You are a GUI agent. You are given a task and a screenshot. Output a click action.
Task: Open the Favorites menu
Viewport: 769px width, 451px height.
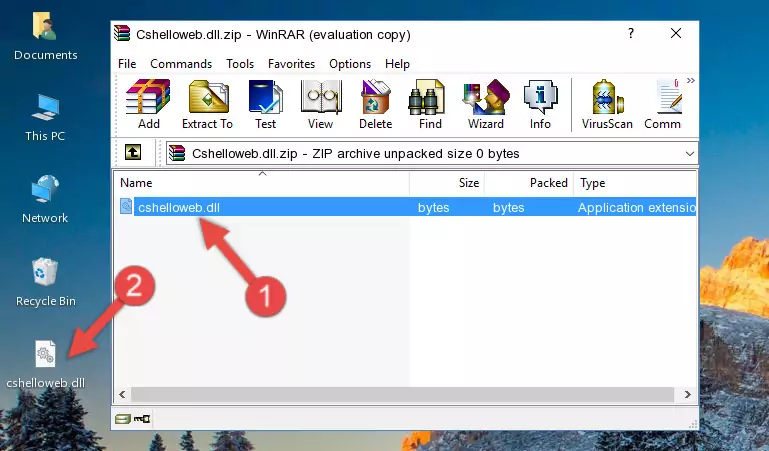(x=291, y=64)
